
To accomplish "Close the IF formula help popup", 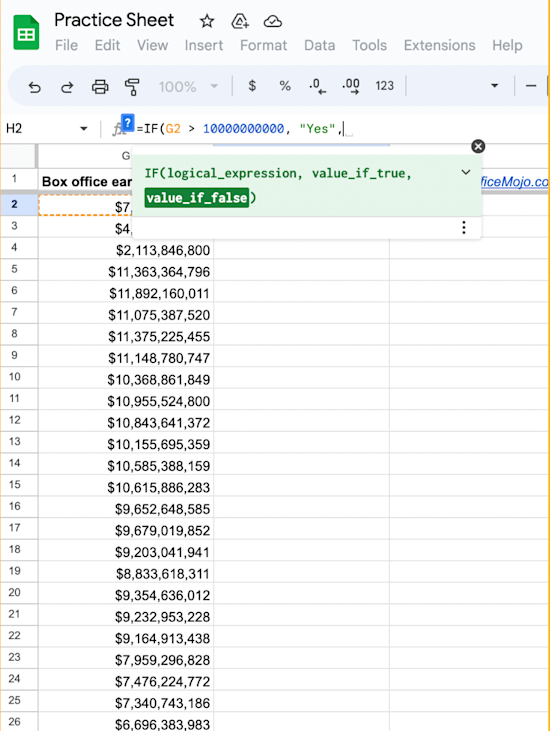I will click(478, 146).
